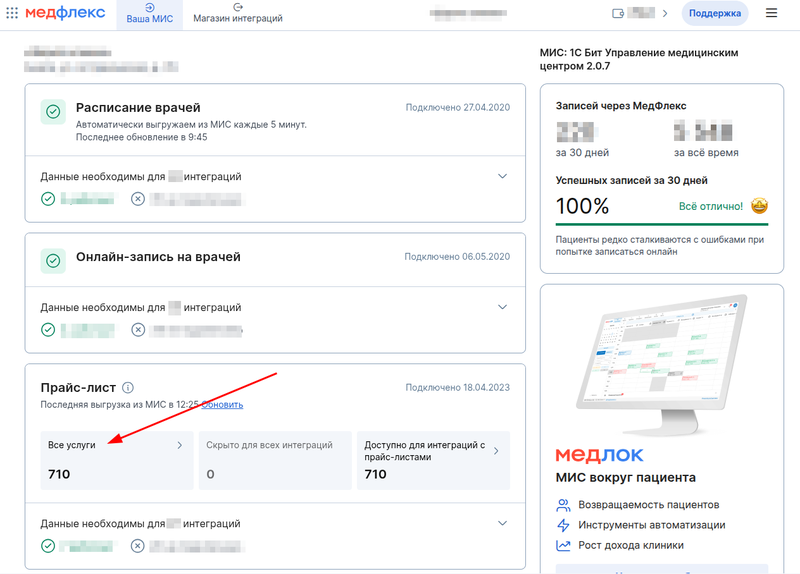Click the Прайс-лист info icon
Image resolution: width=800 pixels, height=574 pixels.
point(128,388)
